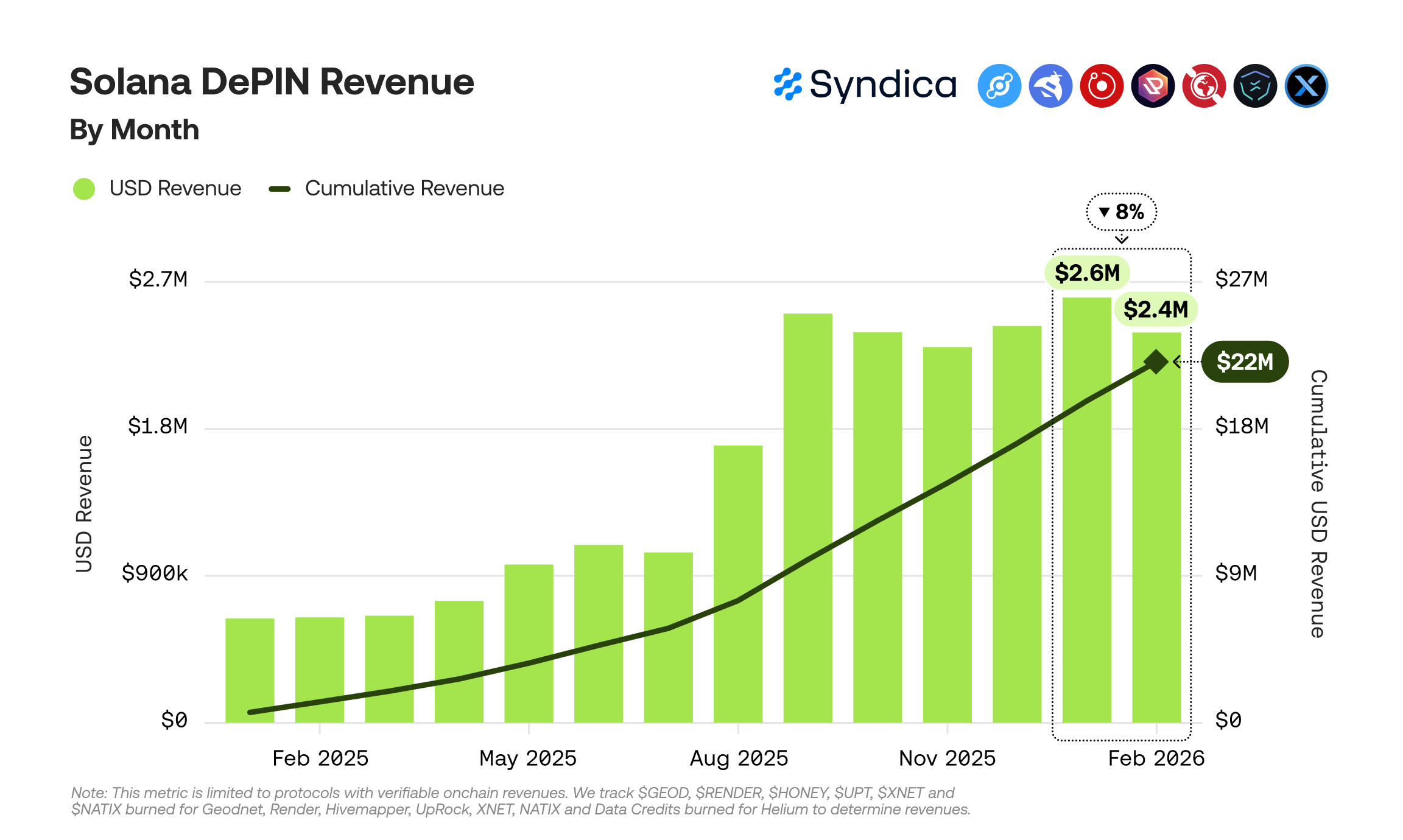Click the 8% decrease badge
Viewport: 1403px width, 840px height.
coord(1121,212)
